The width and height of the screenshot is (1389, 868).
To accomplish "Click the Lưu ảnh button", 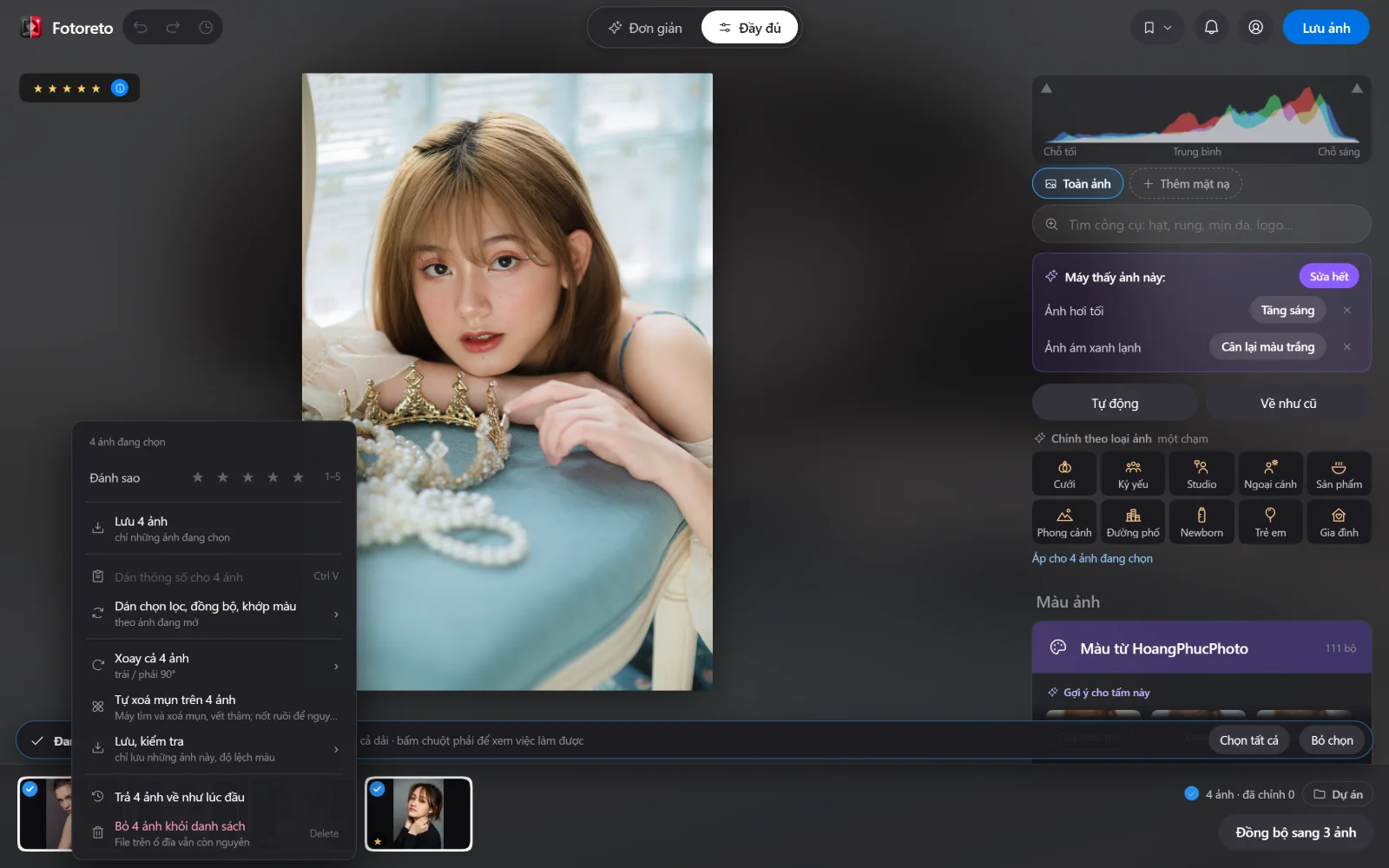I will 1326,28.
